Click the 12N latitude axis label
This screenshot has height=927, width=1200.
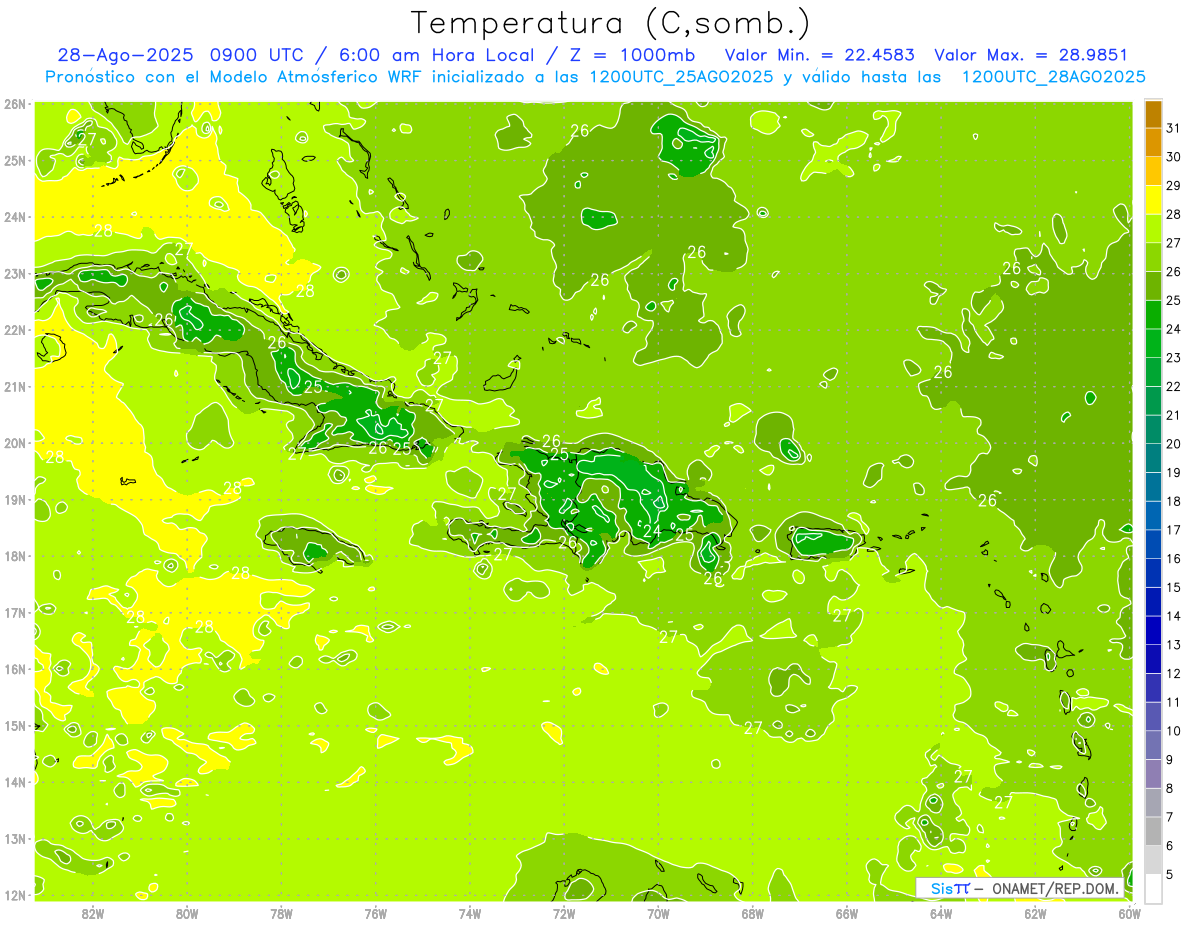click(15, 895)
